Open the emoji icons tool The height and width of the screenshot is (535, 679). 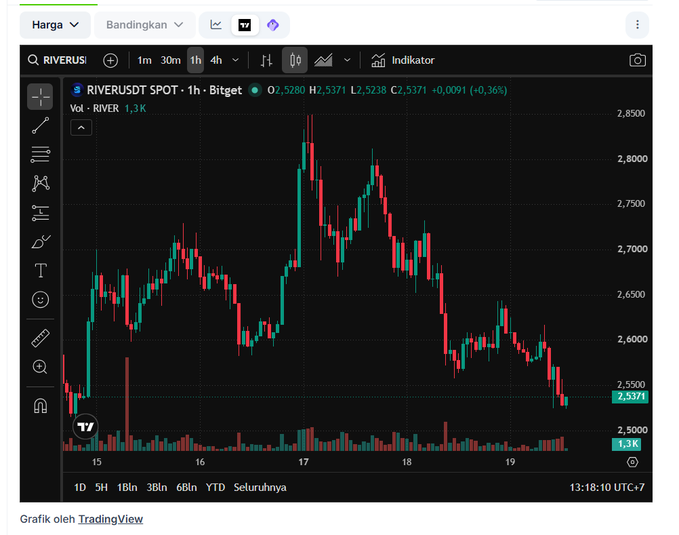[40, 300]
